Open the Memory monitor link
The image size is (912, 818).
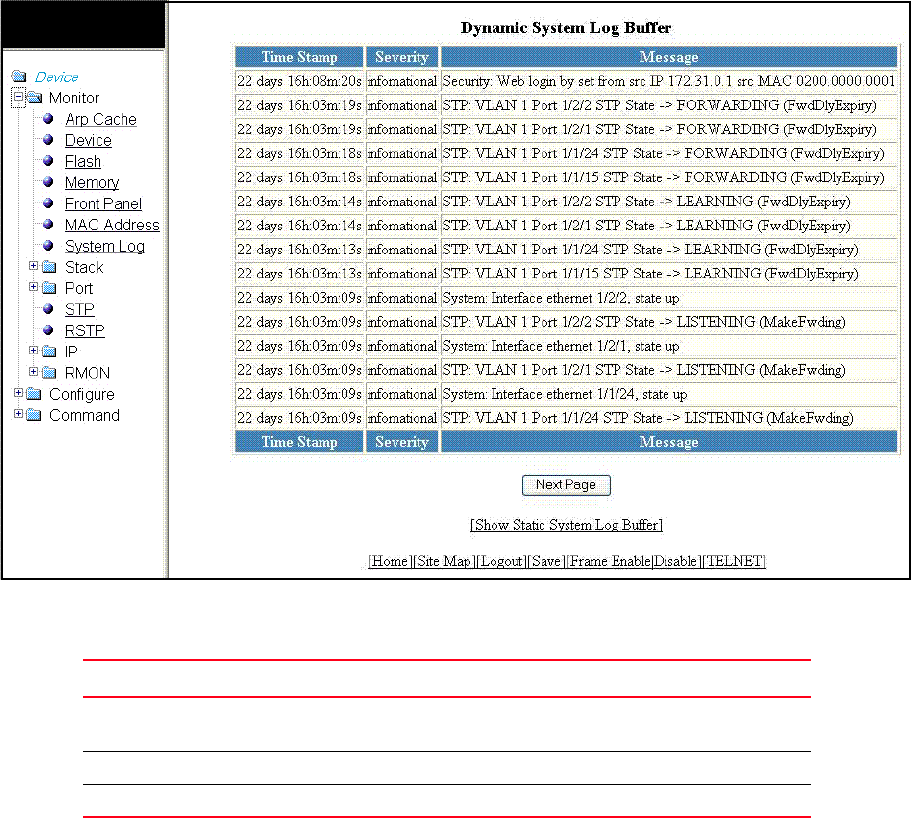(92, 183)
